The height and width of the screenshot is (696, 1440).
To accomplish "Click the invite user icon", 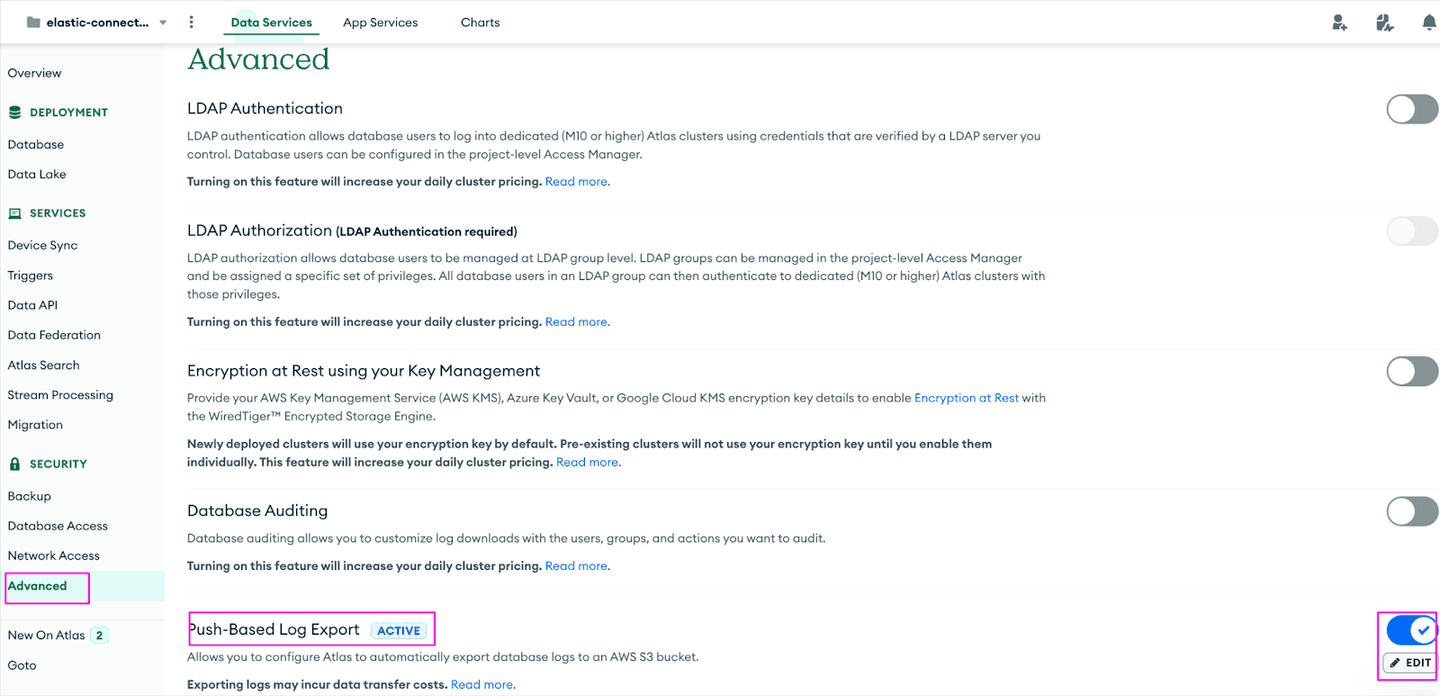I will pyautogui.click(x=1340, y=22).
